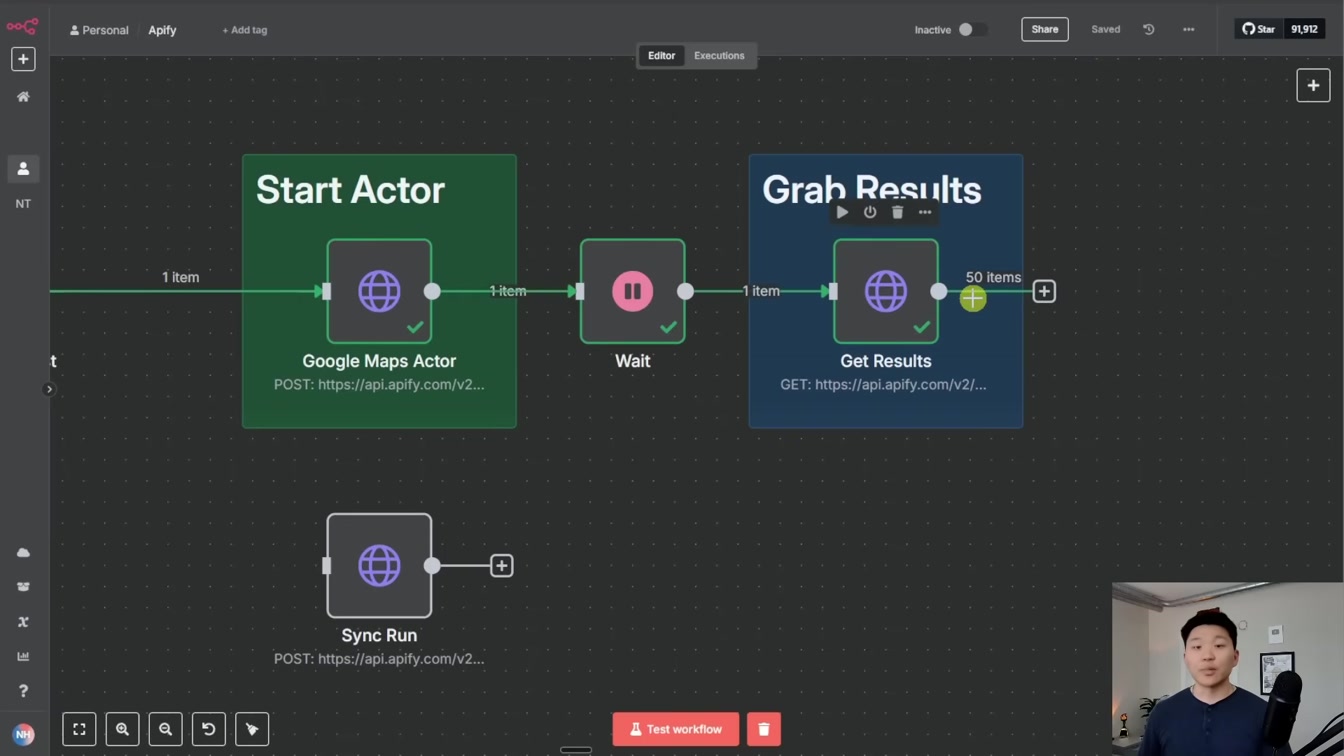Execute the Get Results node with play icon

[842, 212]
